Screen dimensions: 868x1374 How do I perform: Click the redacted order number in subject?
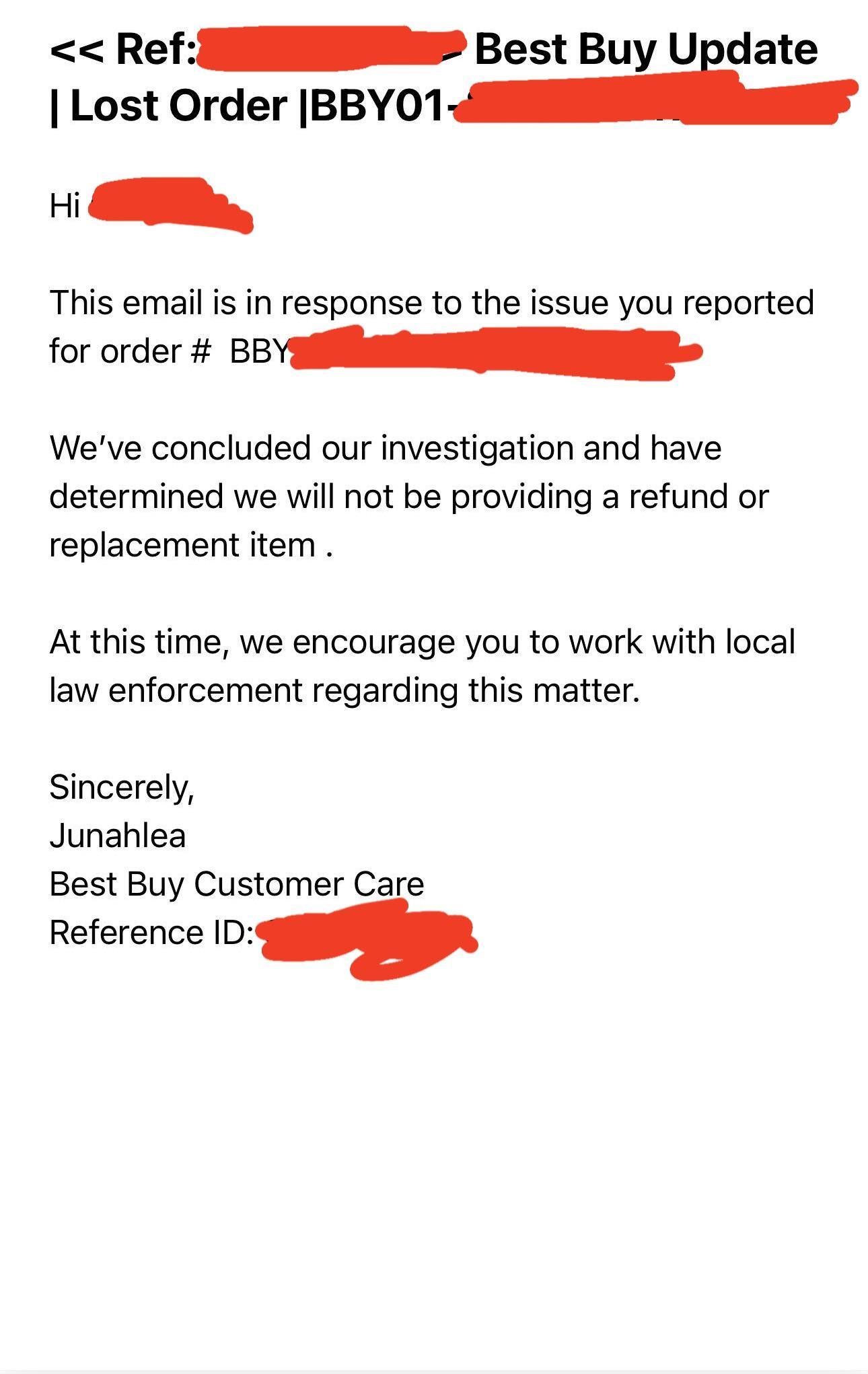[x=653, y=102]
